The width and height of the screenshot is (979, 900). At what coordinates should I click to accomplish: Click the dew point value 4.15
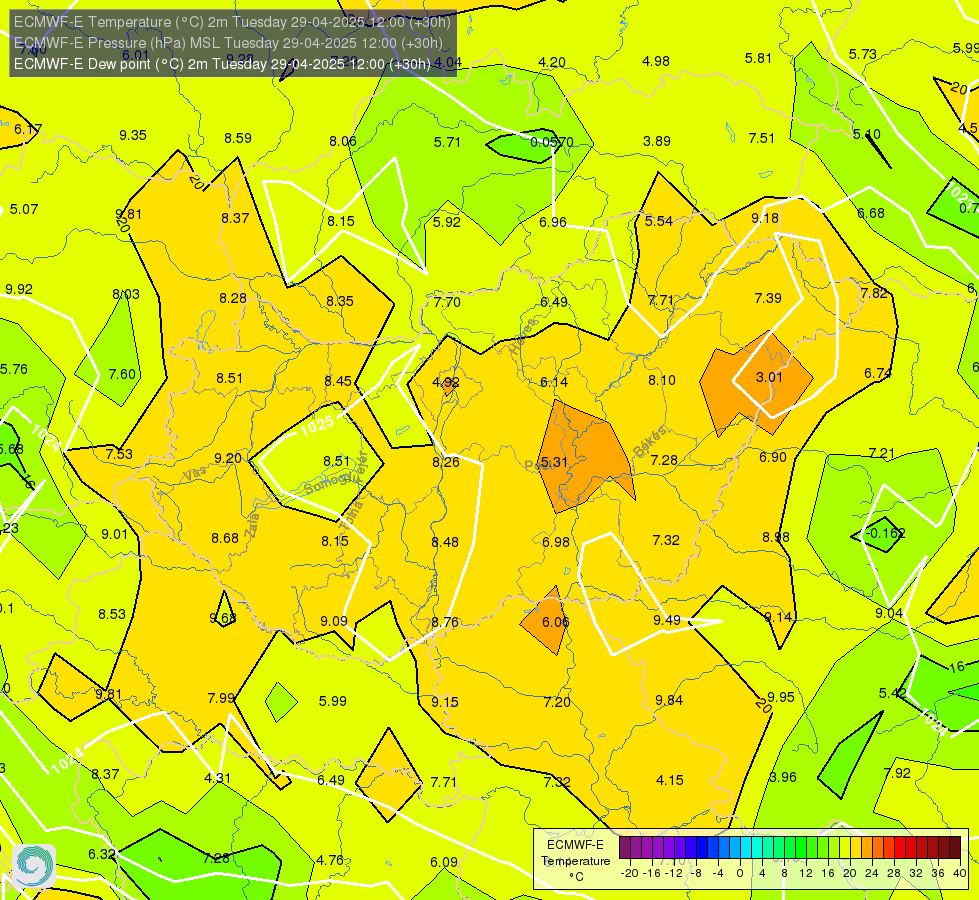670,780
